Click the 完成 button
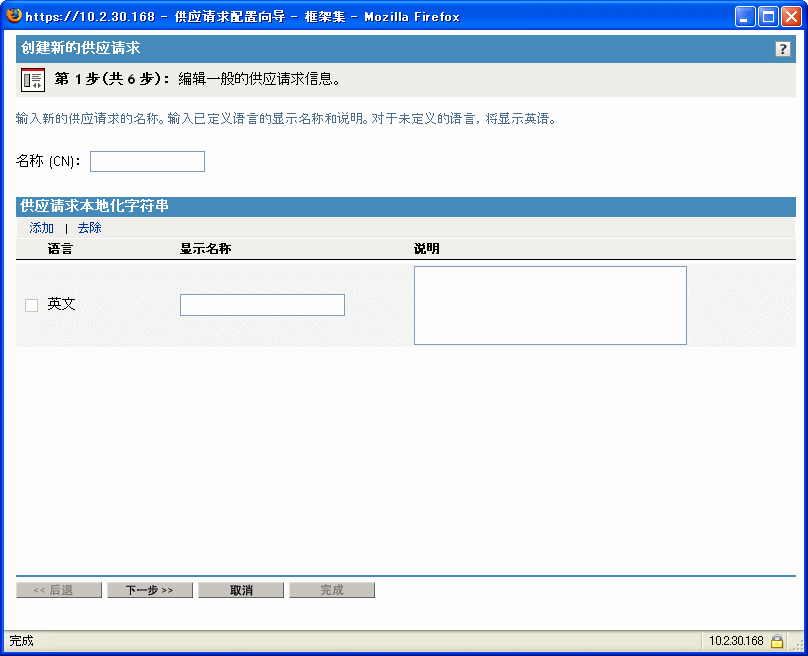 [x=332, y=589]
